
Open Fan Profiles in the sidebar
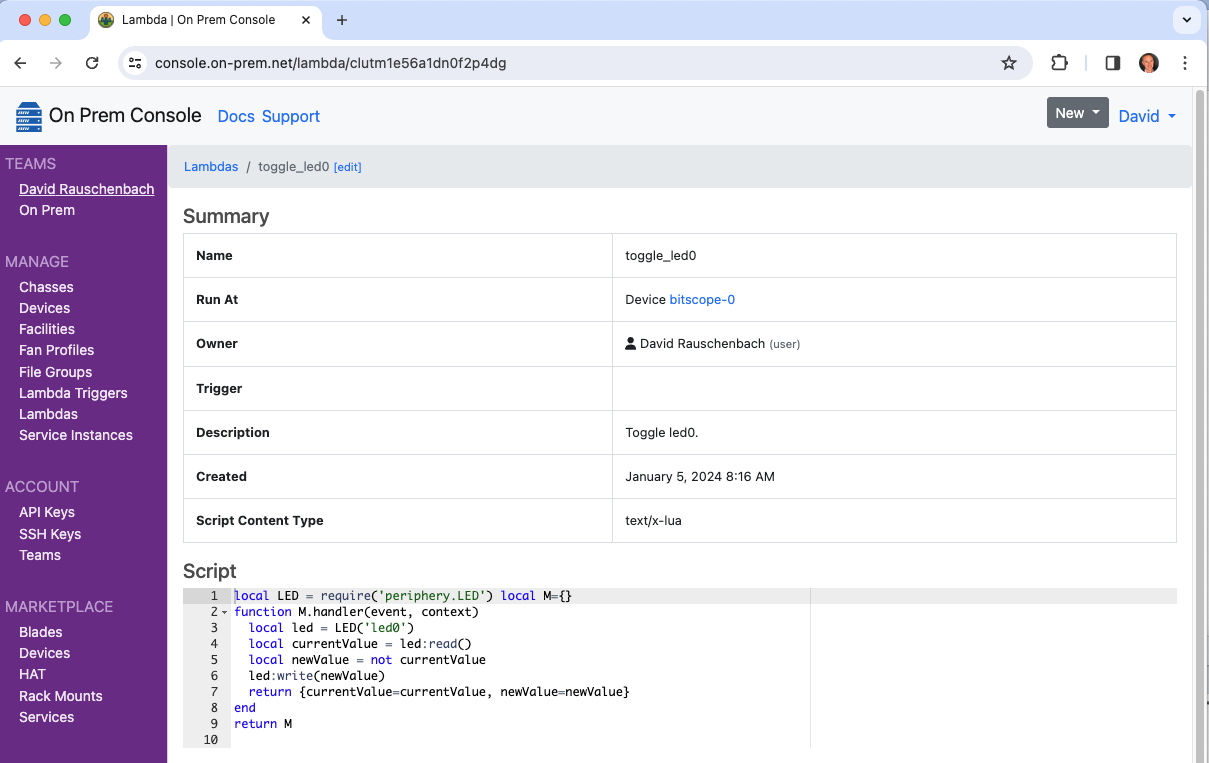[56, 350]
